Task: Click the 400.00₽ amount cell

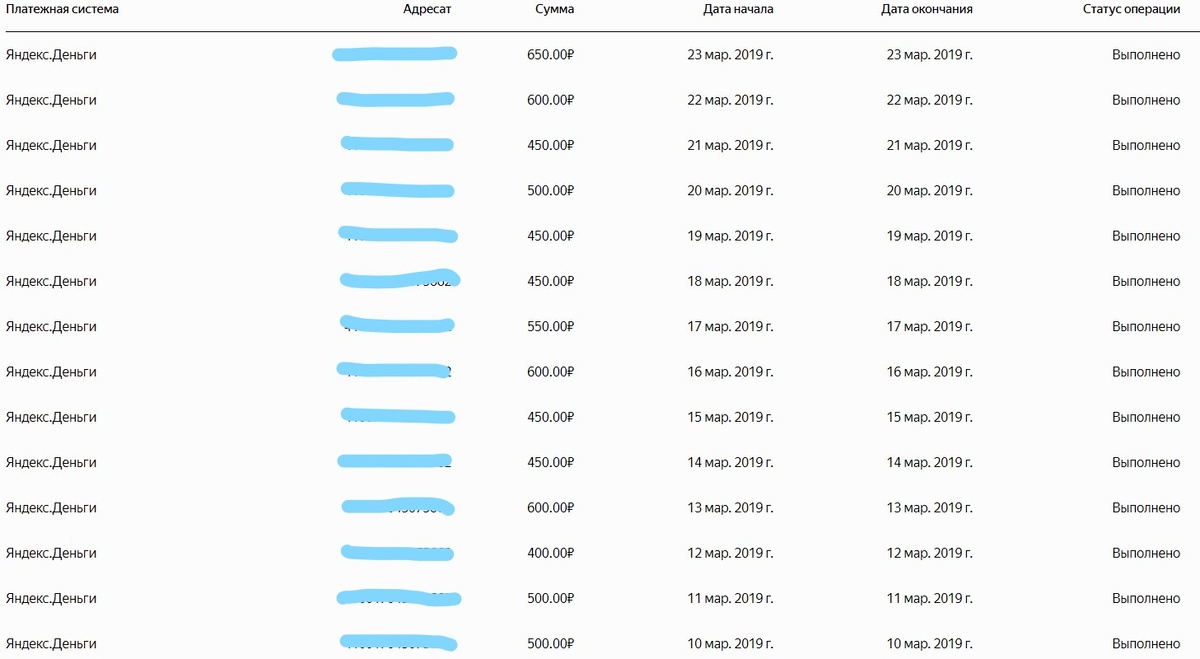Action: (x=551, y=553)
